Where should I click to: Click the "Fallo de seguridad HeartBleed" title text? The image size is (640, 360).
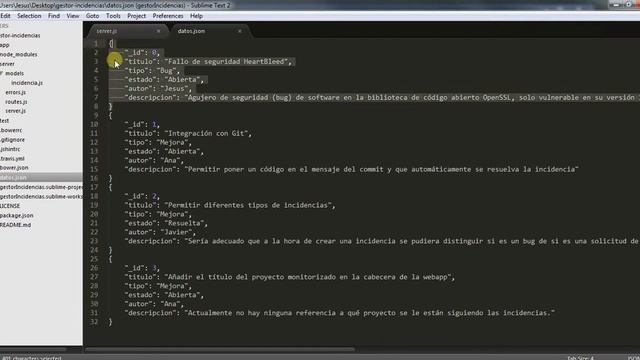pyautogui.click(x=228, y=62)
